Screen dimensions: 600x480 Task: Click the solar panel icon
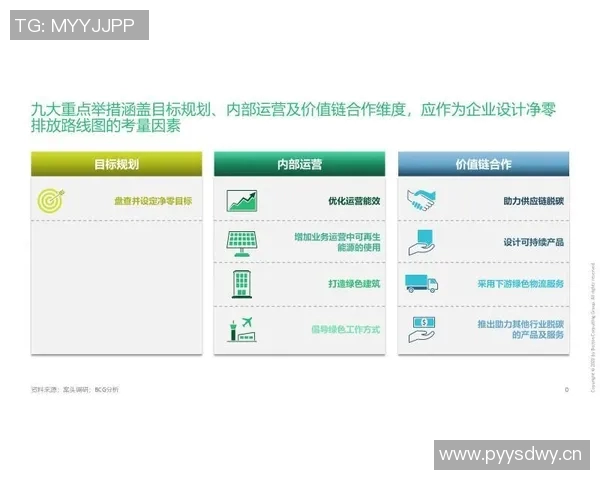[x=242, y=243]
